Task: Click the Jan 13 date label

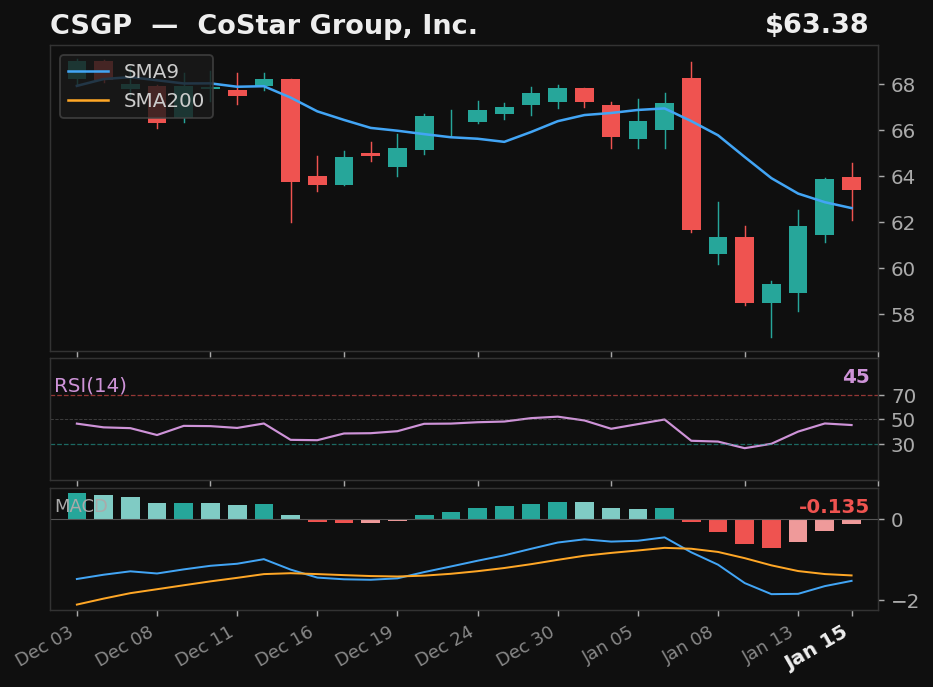Action: click(768, 645)
